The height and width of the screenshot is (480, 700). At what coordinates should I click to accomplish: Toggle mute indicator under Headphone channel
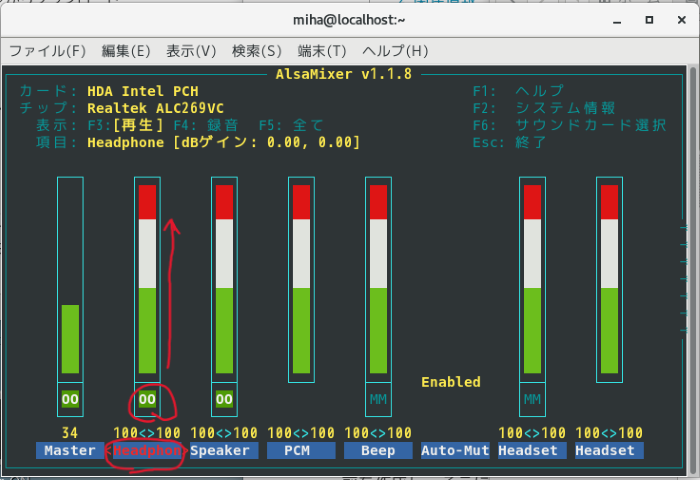coord(147,399)
